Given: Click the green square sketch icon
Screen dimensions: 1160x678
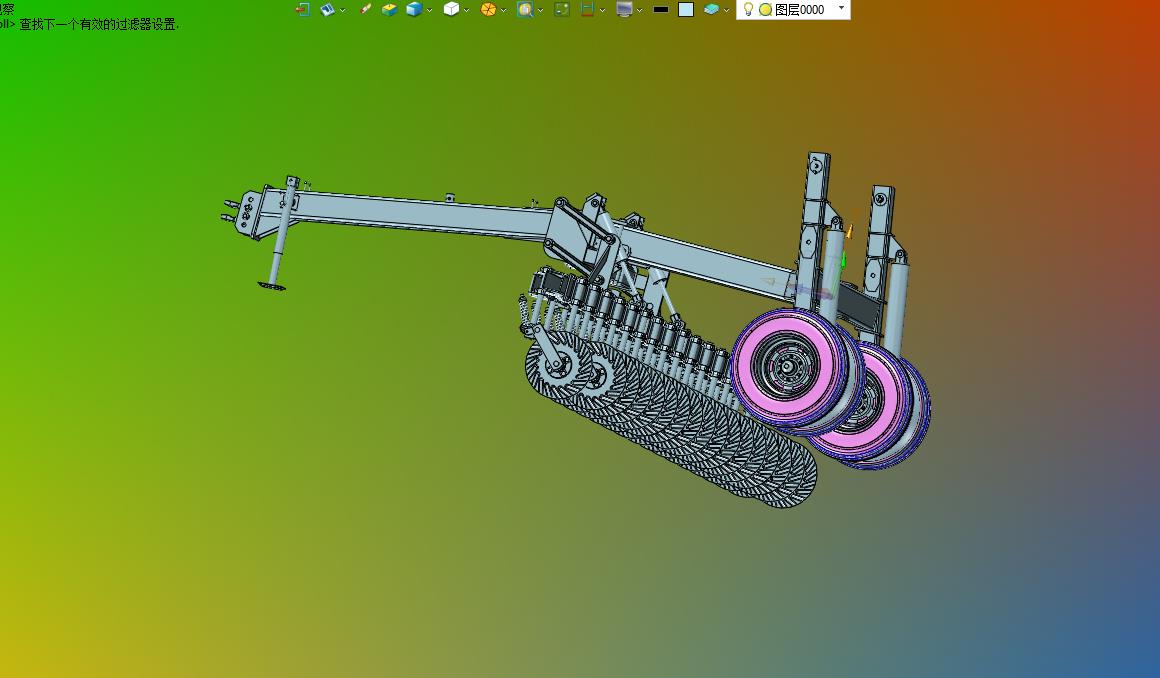Looking at the screenshot, I should (x=562, y=10).
